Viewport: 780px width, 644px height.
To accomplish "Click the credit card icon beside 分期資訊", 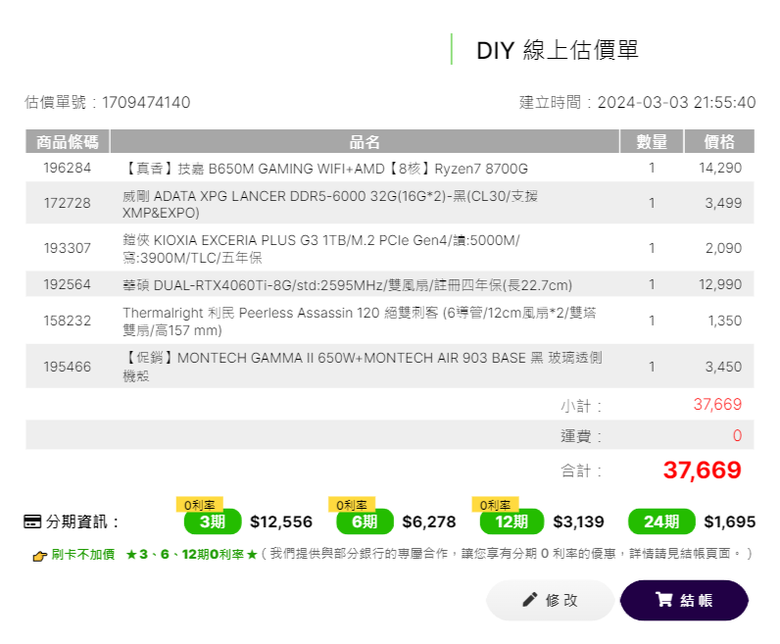I will click(x=32, y=522).
